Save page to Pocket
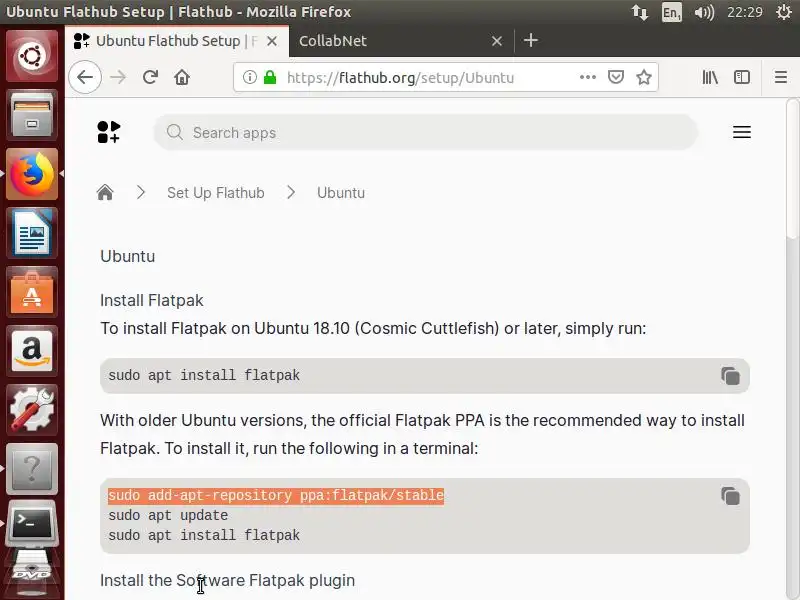Viewport: 800px width, 600px height. pos(616,78)
